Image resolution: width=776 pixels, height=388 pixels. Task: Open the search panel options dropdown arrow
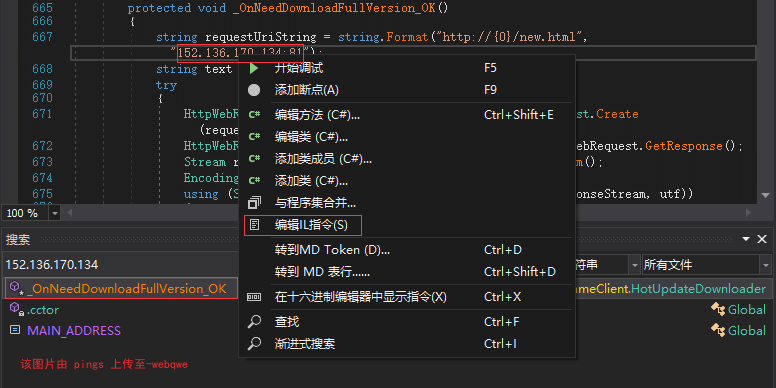pos(746,240)
